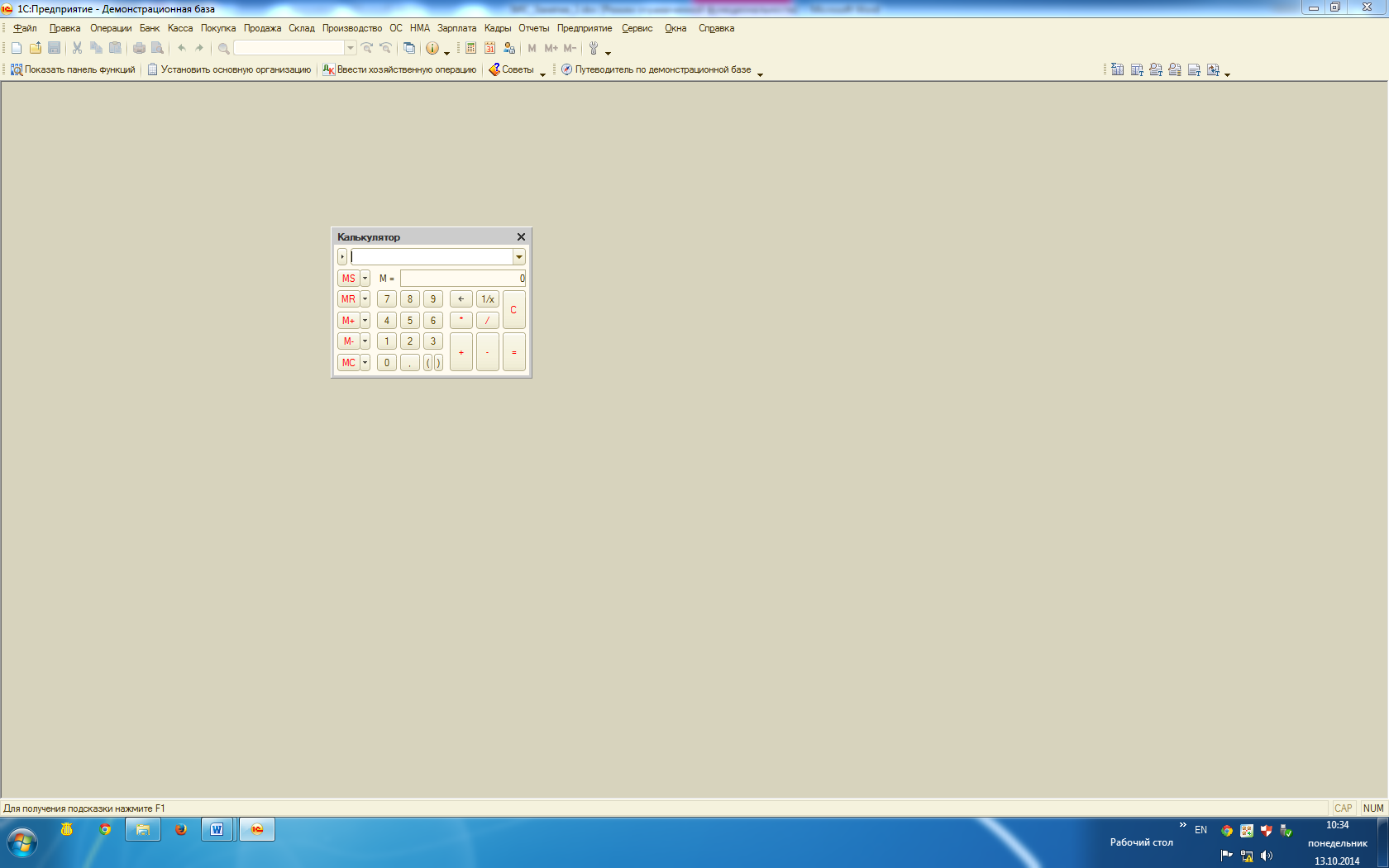This screenshot has height=868, width=1389.
Task: Expand the search field dropdown in toolbar
Action: point(350,48)
